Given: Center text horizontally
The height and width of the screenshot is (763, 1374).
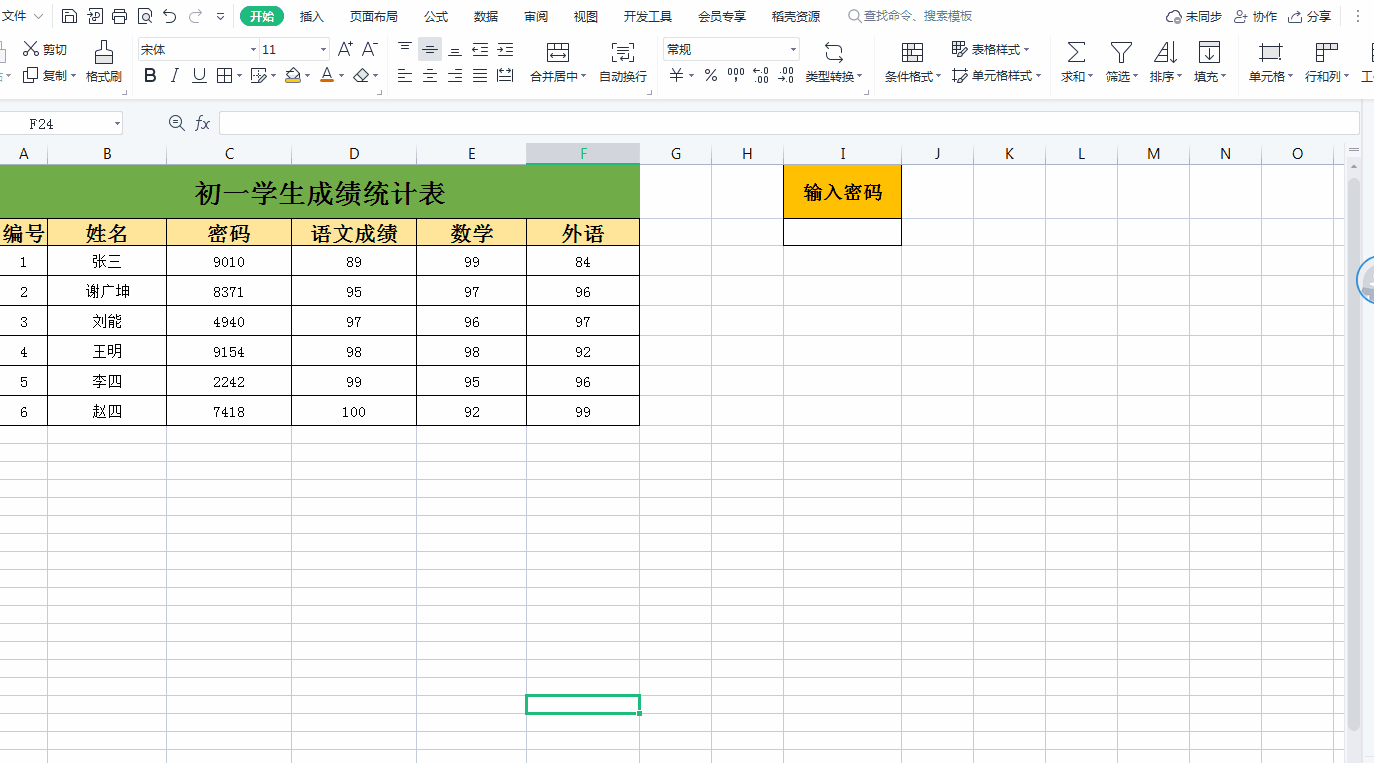Looking at the screenshot, I should click(430, 75).
